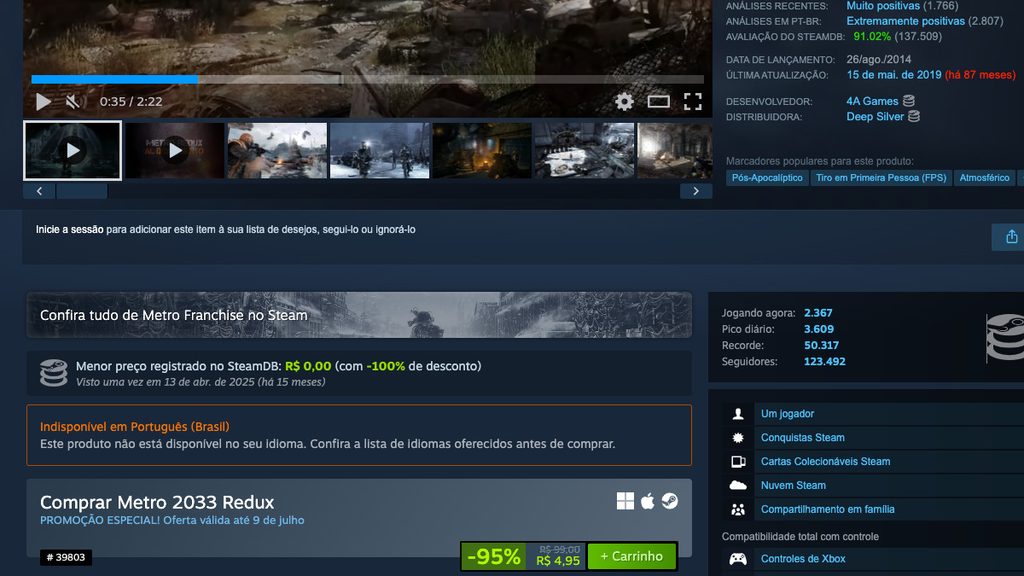Click Xbox controller icon
Screen dimensions: 1024x576
738,559
